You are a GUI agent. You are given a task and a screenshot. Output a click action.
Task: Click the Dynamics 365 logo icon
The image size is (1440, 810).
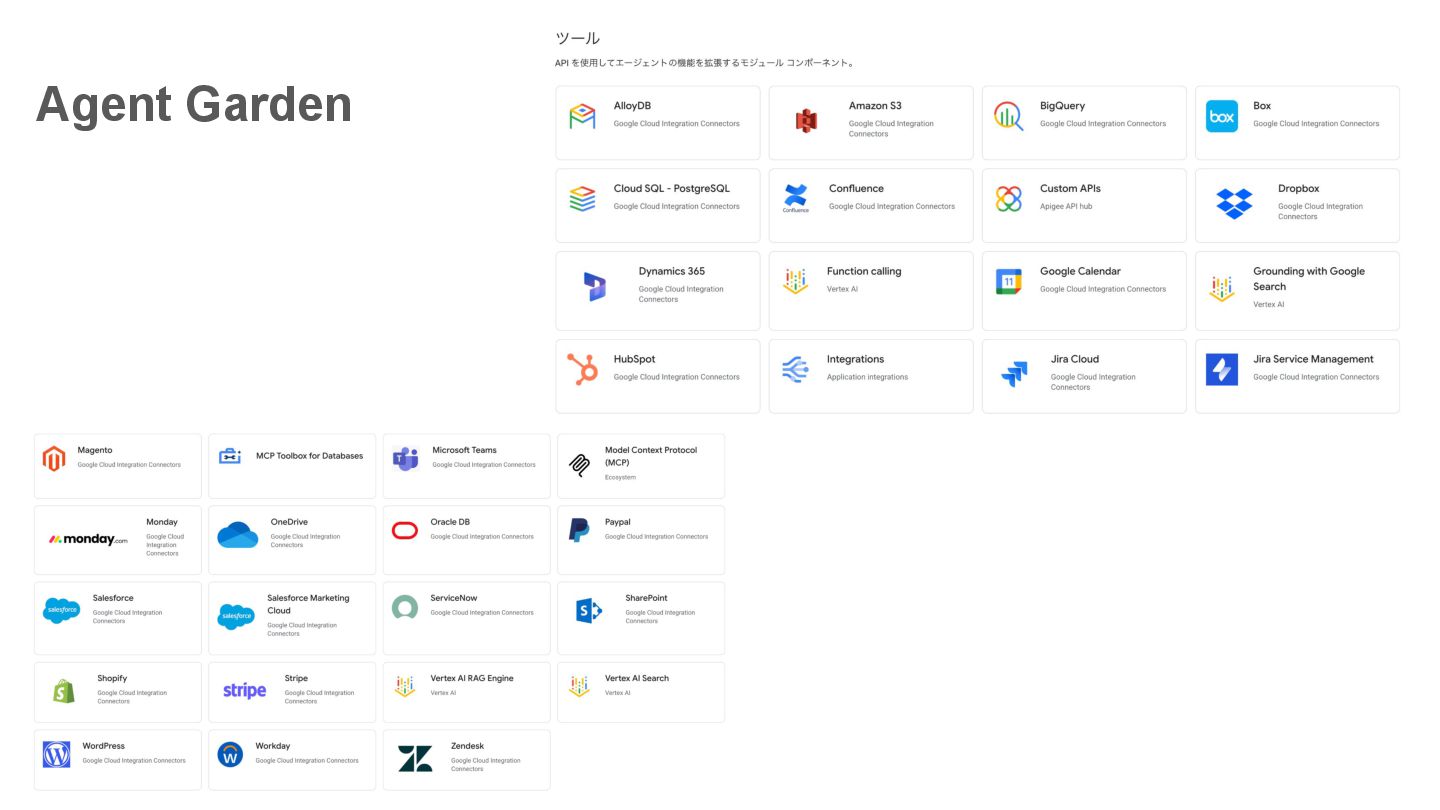click(595, 287)
